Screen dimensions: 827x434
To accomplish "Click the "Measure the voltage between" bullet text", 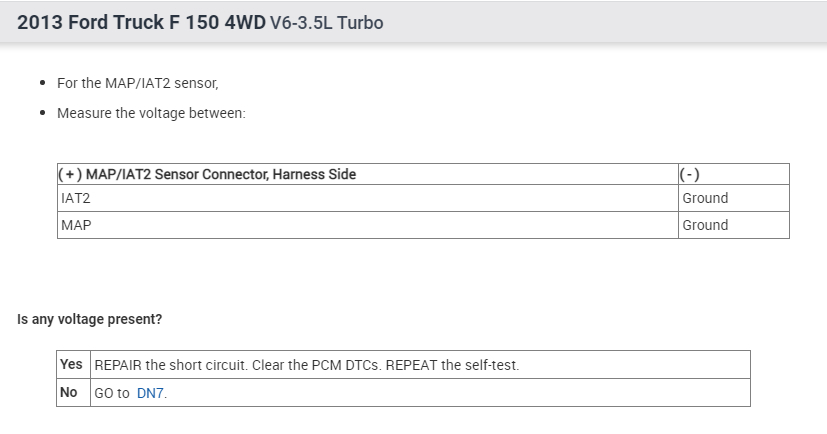I will click(151, 113).
